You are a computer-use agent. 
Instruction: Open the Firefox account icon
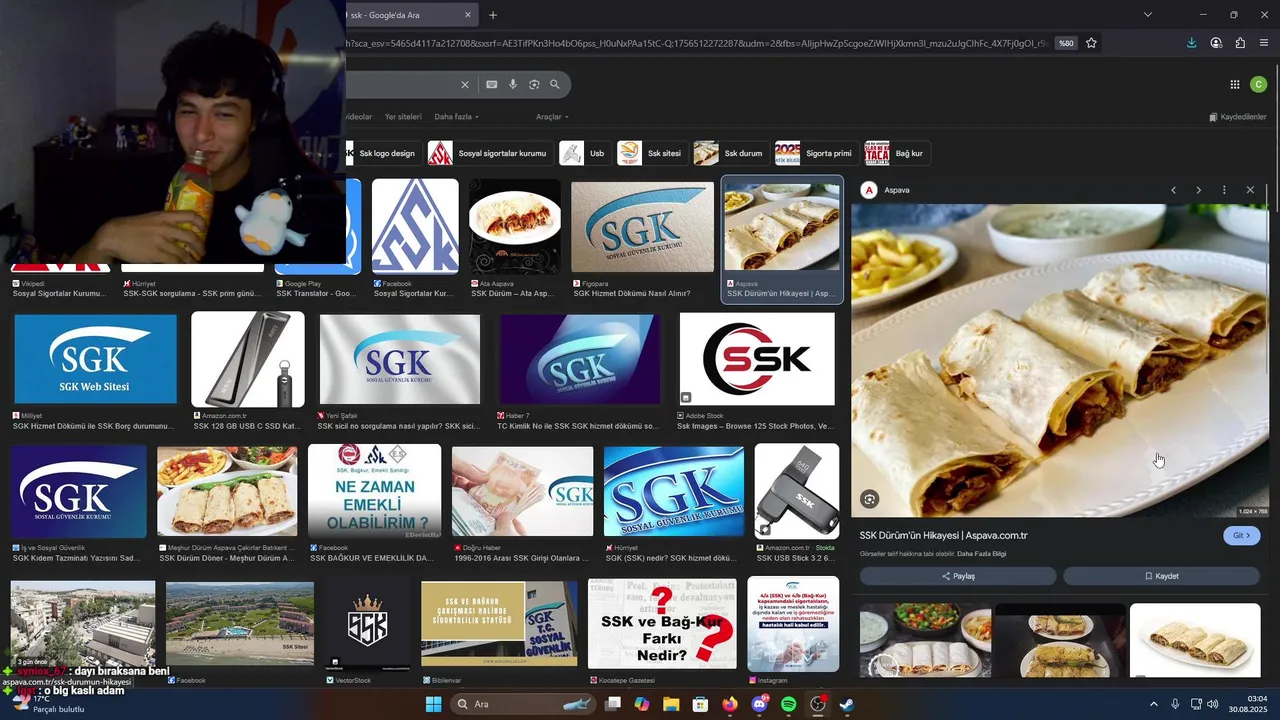(1216, 43)
